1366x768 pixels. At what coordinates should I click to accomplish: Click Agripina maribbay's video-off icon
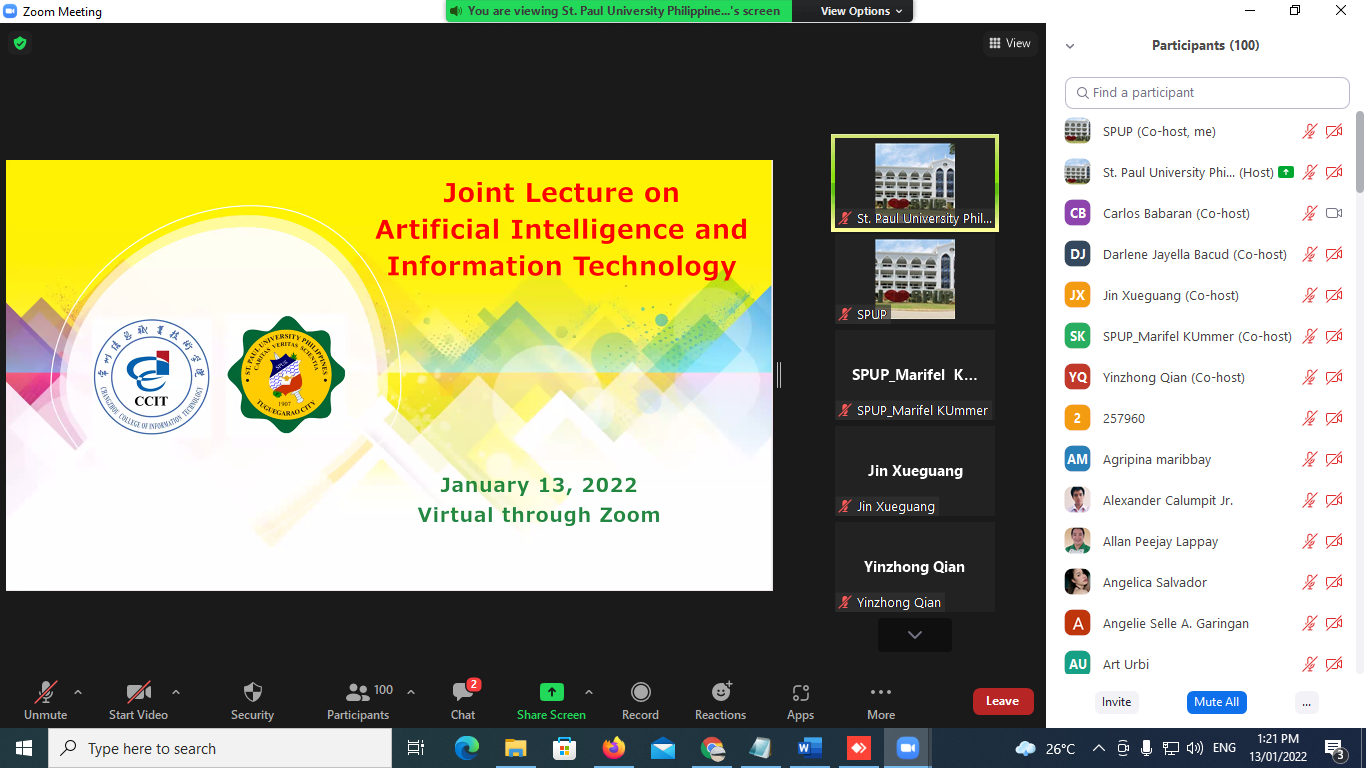1334,459
